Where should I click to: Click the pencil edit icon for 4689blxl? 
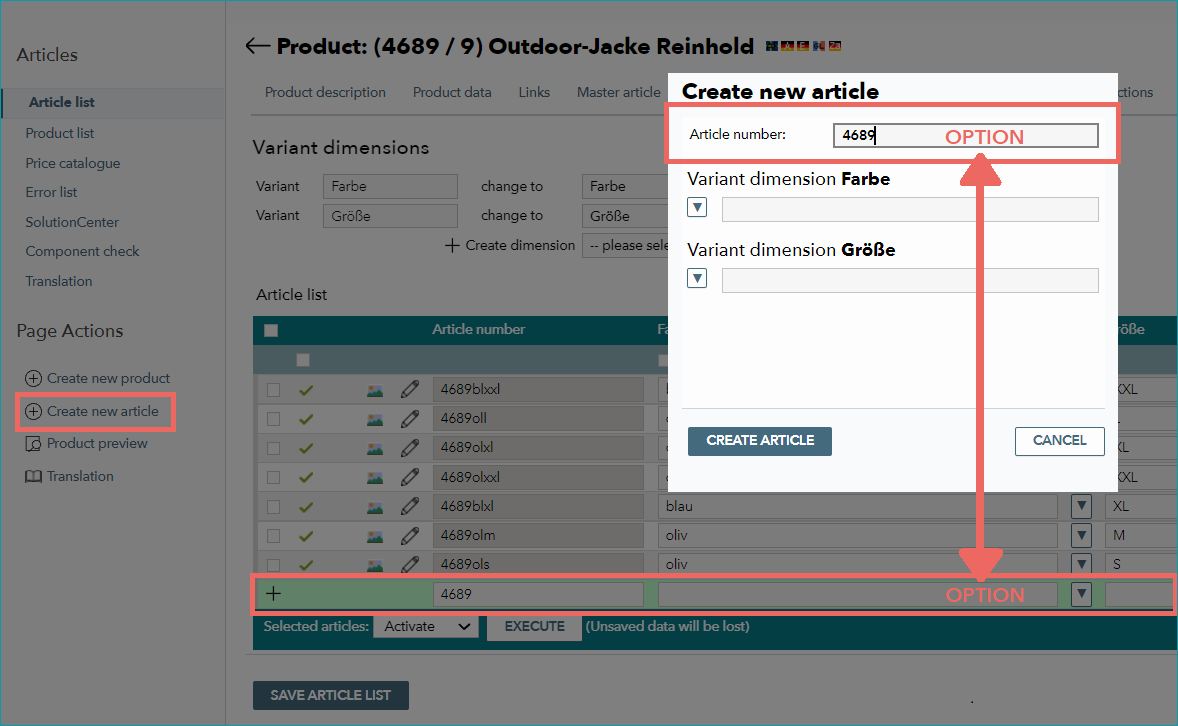tap(409, 507)
